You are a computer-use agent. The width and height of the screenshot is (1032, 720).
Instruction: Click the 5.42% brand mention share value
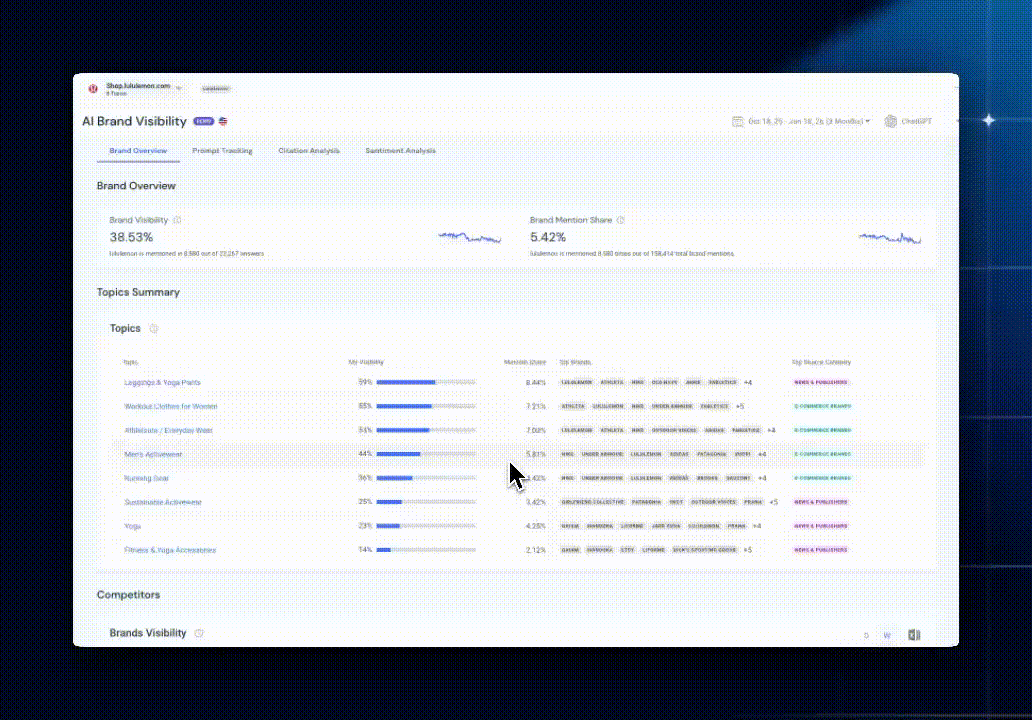[548, 237]
